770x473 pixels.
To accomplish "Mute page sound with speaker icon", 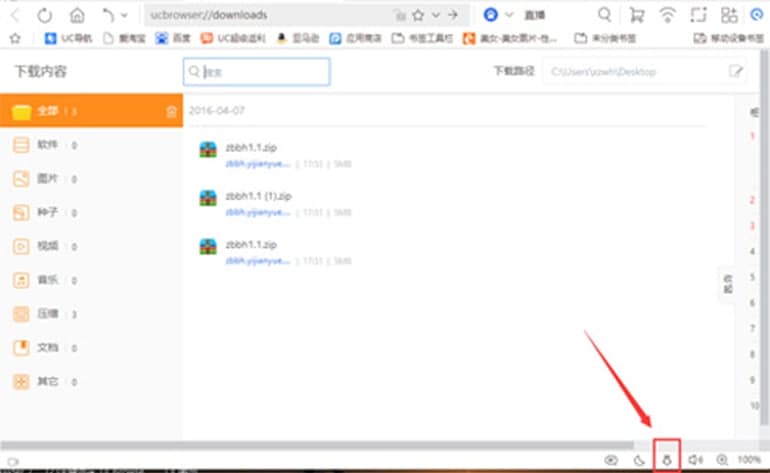I will click(695, 460).
